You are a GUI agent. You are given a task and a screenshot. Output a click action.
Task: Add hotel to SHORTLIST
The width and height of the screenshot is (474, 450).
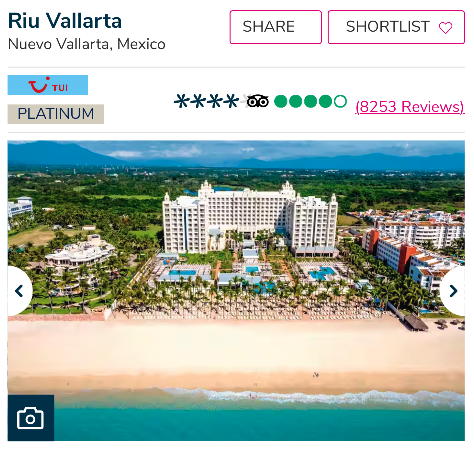click(396, 27)
